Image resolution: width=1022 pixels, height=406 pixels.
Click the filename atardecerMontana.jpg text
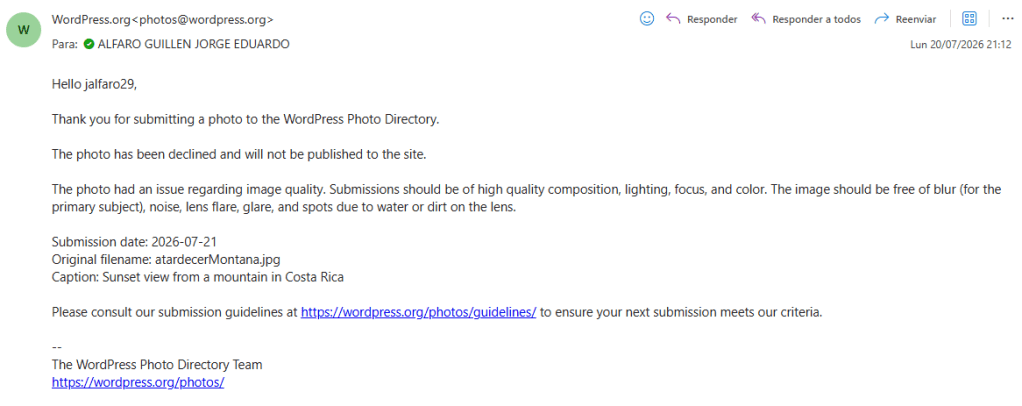[x=218, y=259]
